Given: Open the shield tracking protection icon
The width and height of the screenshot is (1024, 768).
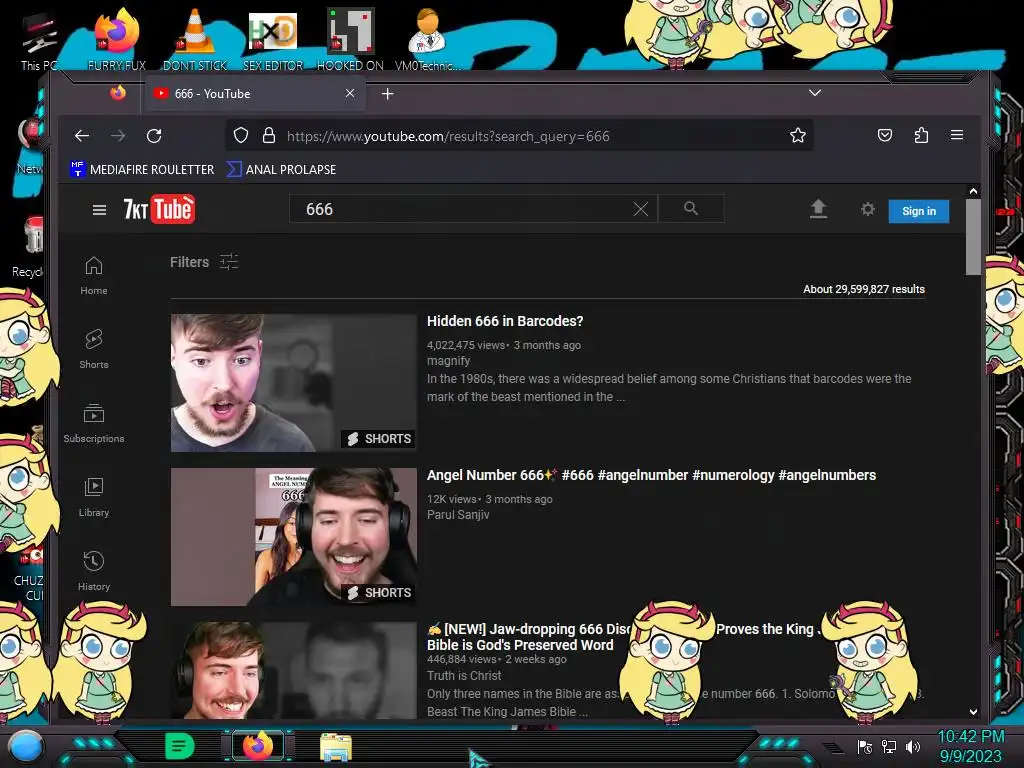Looking at the screenshot, I should [x=241, y=135].
